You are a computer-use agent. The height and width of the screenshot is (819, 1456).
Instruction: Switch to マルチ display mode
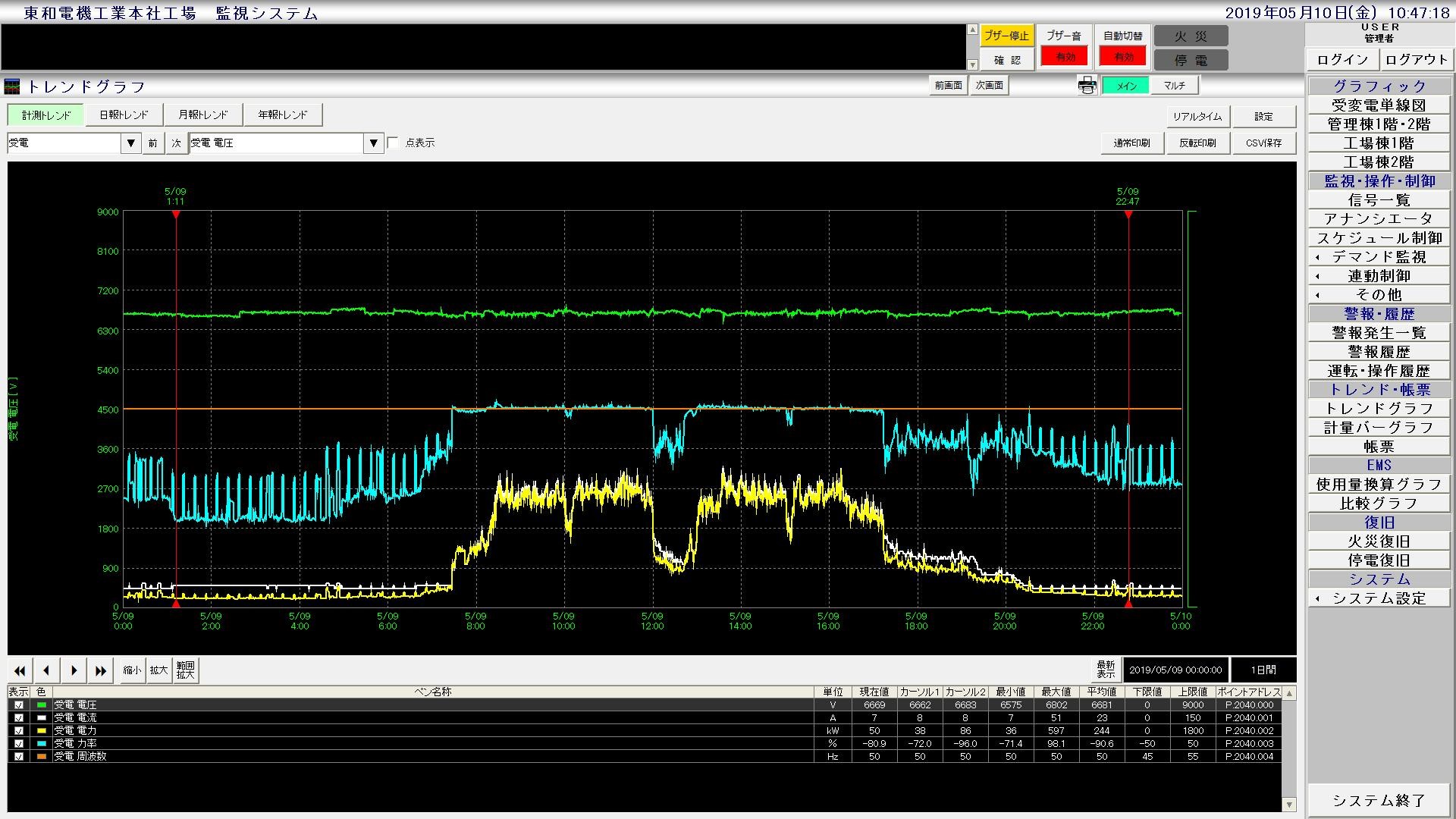coord(1175,86)
